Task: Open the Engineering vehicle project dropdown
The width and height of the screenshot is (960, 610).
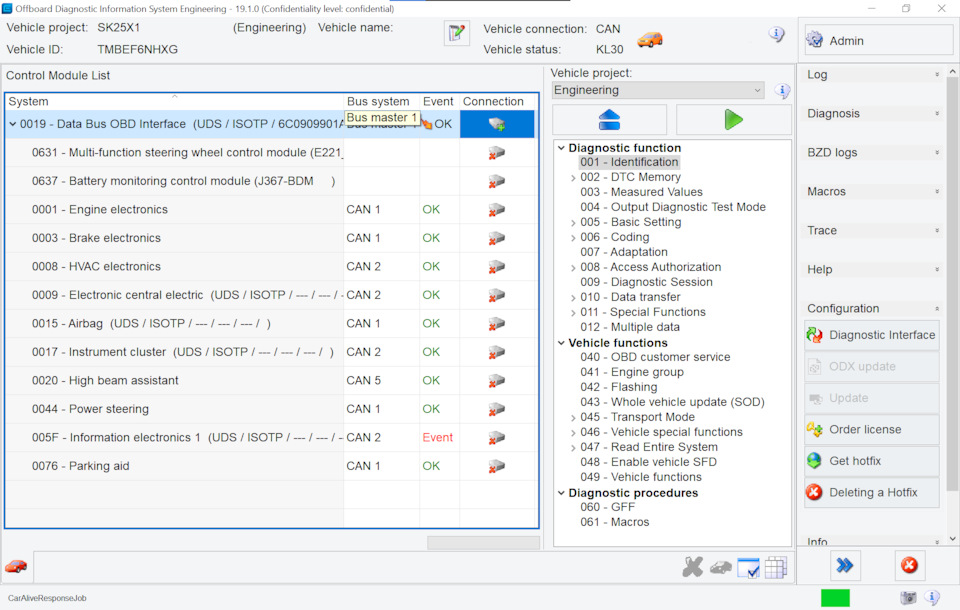Action: pos(658,90)
